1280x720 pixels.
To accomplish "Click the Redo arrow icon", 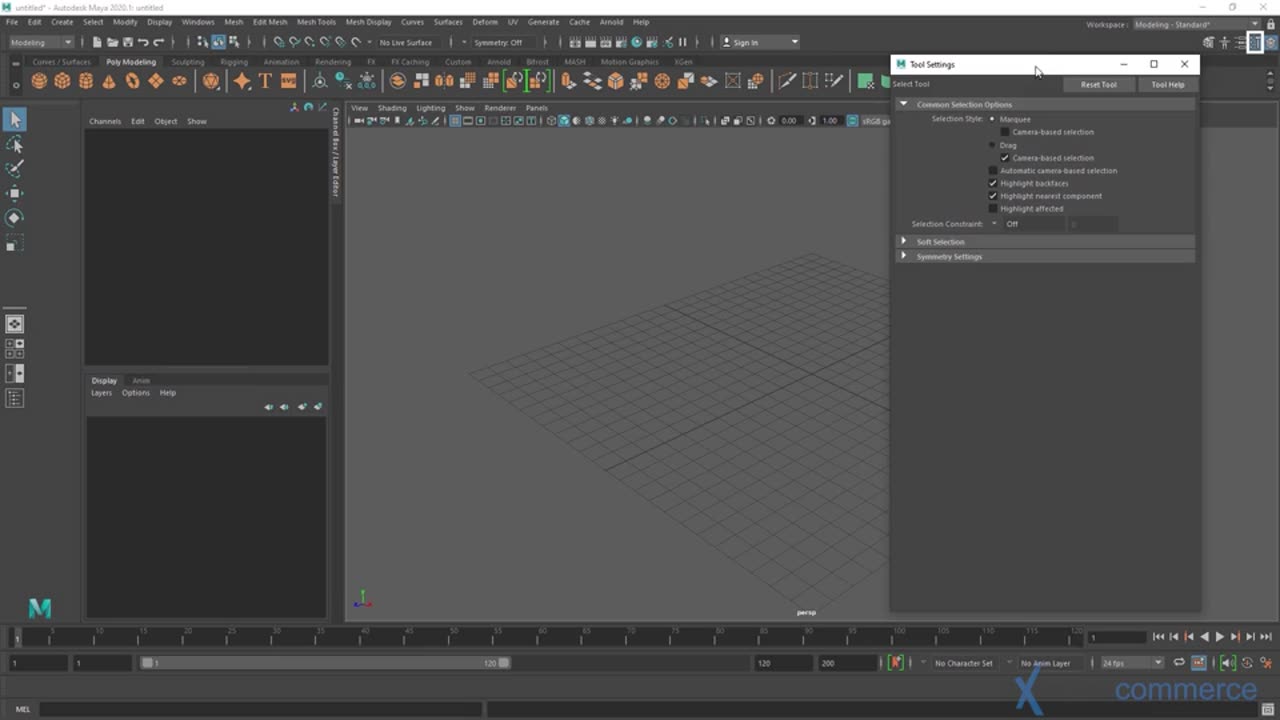I will [x=158, y=42].
